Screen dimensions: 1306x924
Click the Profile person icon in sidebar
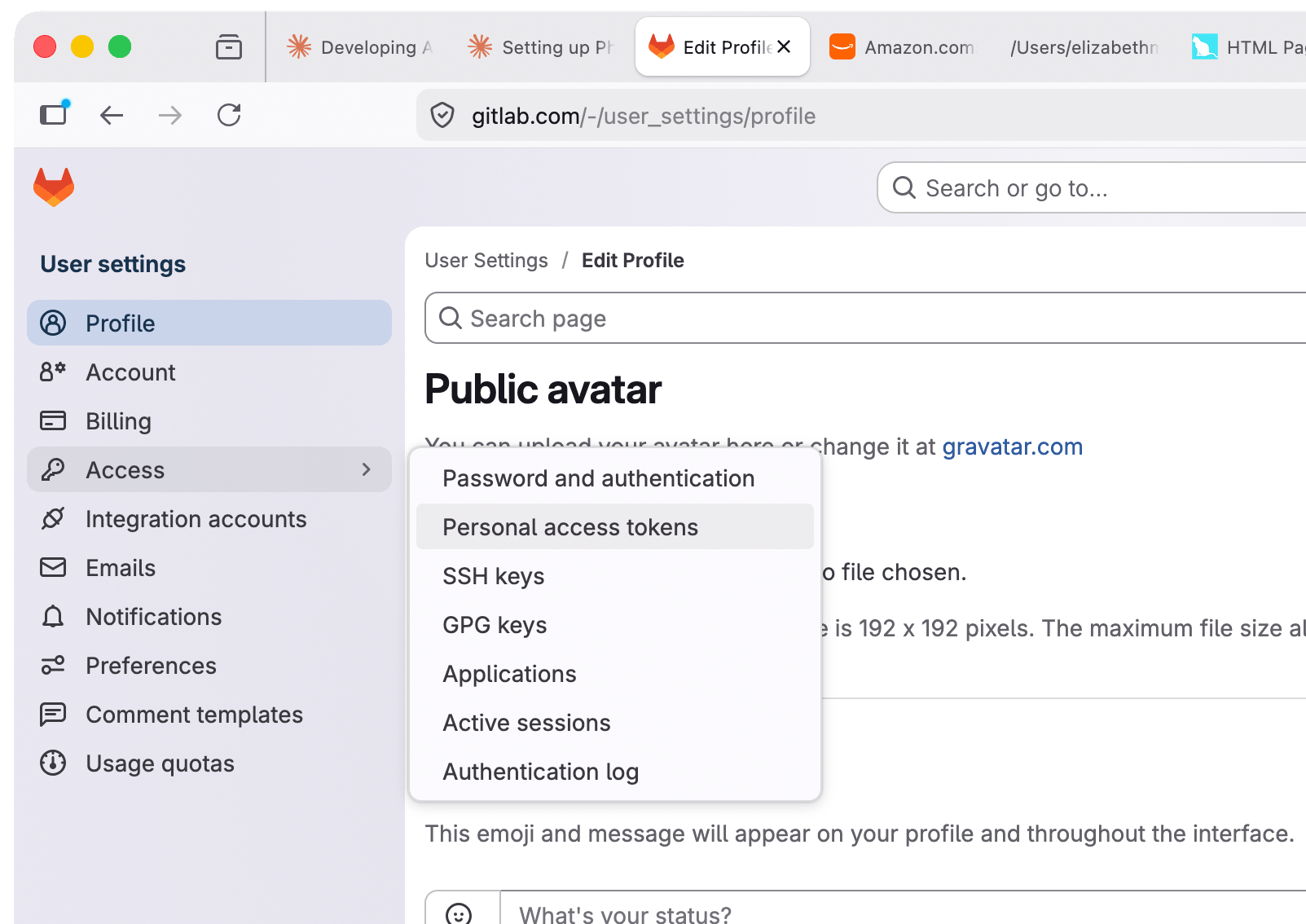pyautogui.click(x=53, y=323)
